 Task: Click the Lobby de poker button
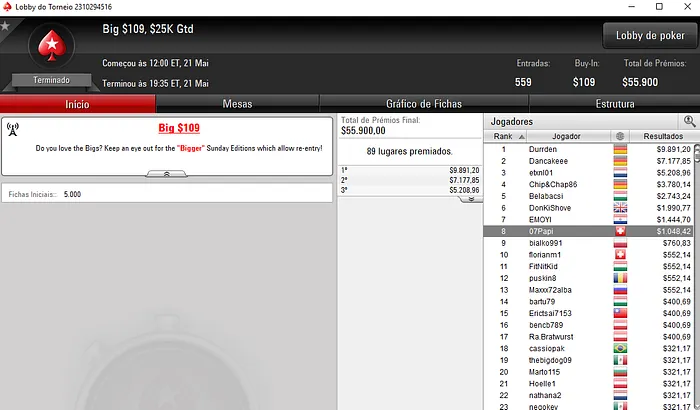click(x=650, y=35)
